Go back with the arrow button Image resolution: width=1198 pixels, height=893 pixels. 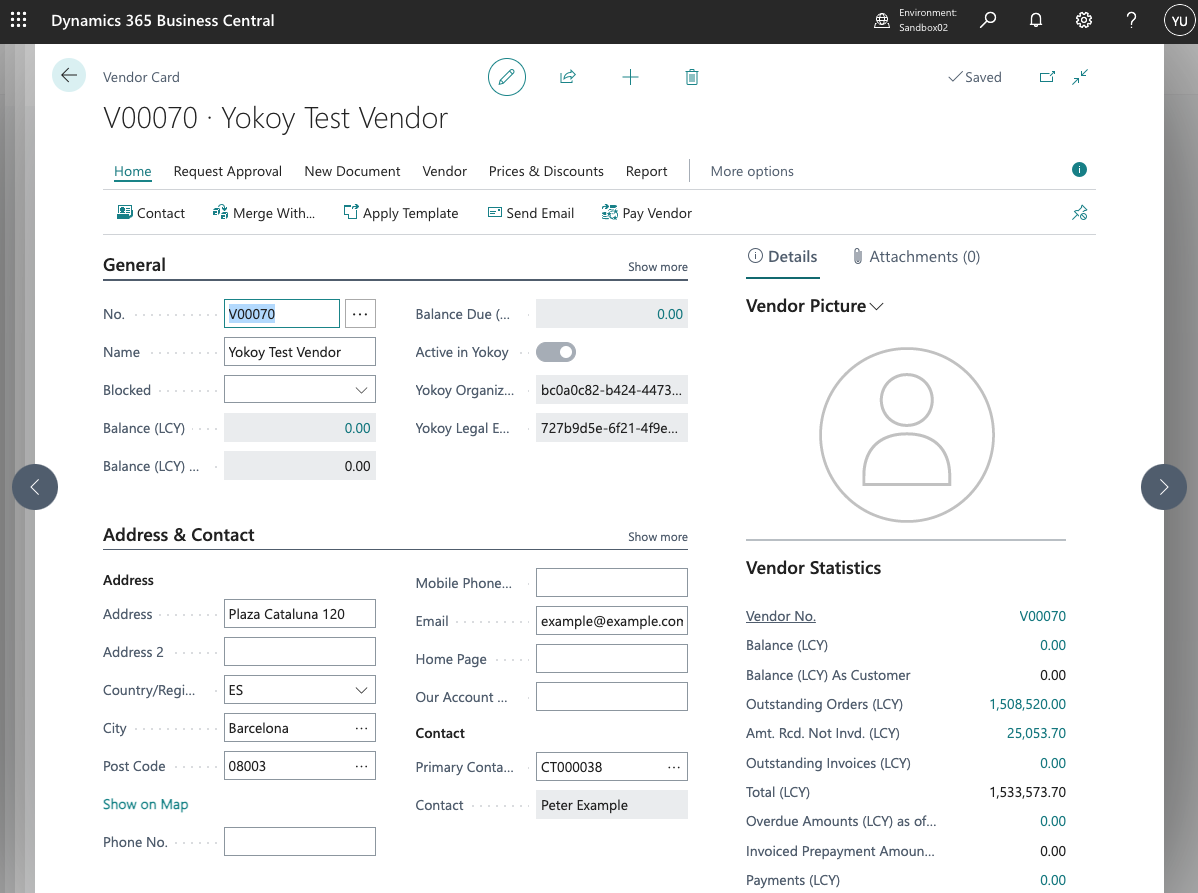[69, 75]
